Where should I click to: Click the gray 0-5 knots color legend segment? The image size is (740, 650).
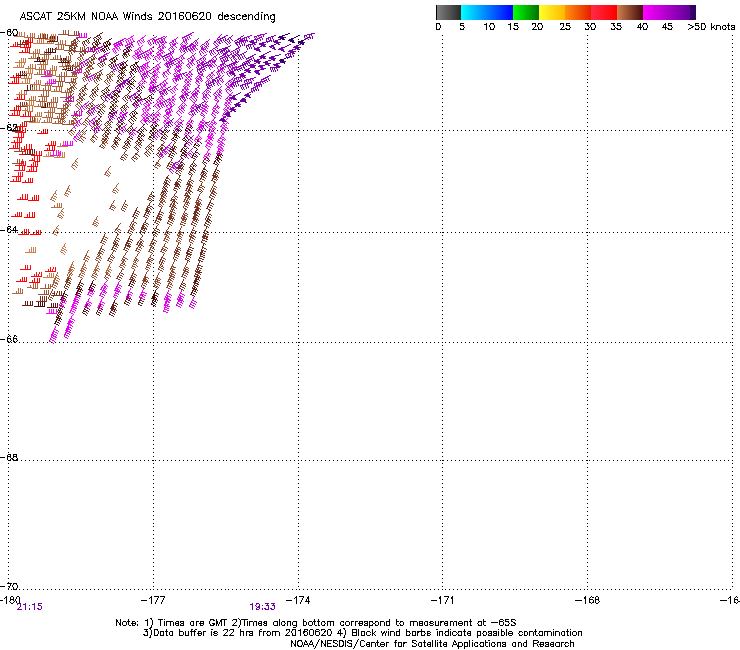(448, 12)
